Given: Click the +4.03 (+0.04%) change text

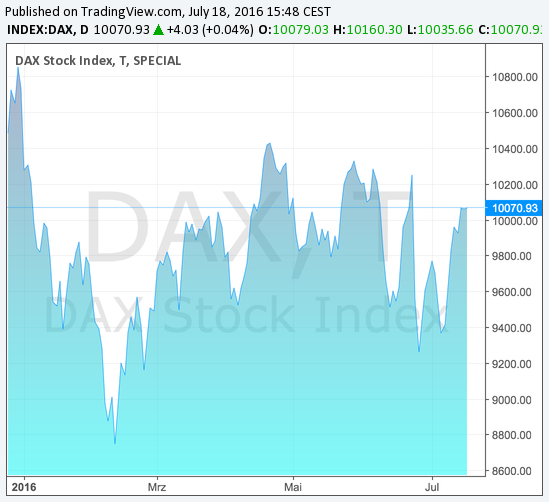Looking at the screenshot, I should (210, 30).
